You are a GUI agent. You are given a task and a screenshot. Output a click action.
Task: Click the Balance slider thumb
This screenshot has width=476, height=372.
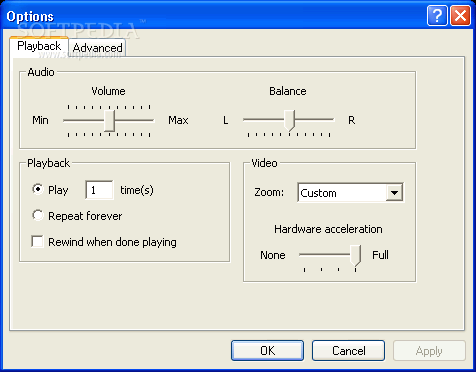click(289, 121)
